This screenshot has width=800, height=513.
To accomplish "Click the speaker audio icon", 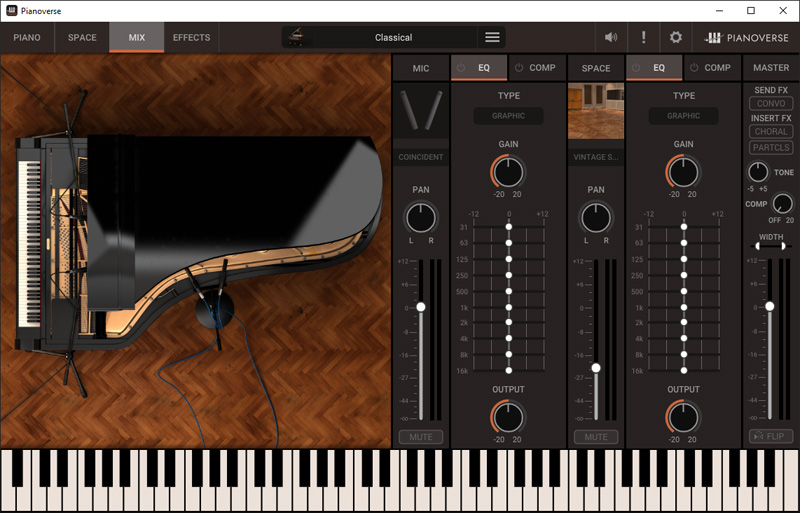I will click(x=611, y=37).
